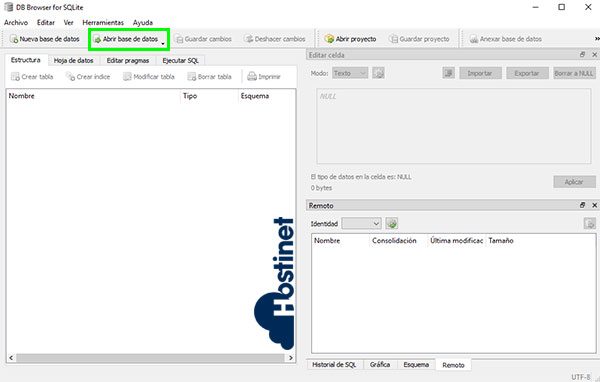Open the Herramientas menu
Screen dimensions: 600x382
point(103,23)
